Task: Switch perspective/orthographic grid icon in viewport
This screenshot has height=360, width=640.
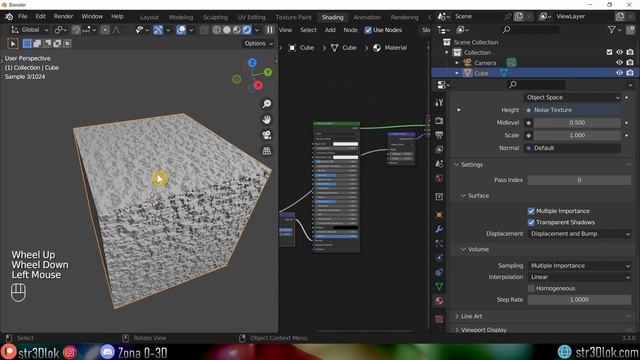Action: click(x=267, y=151)
